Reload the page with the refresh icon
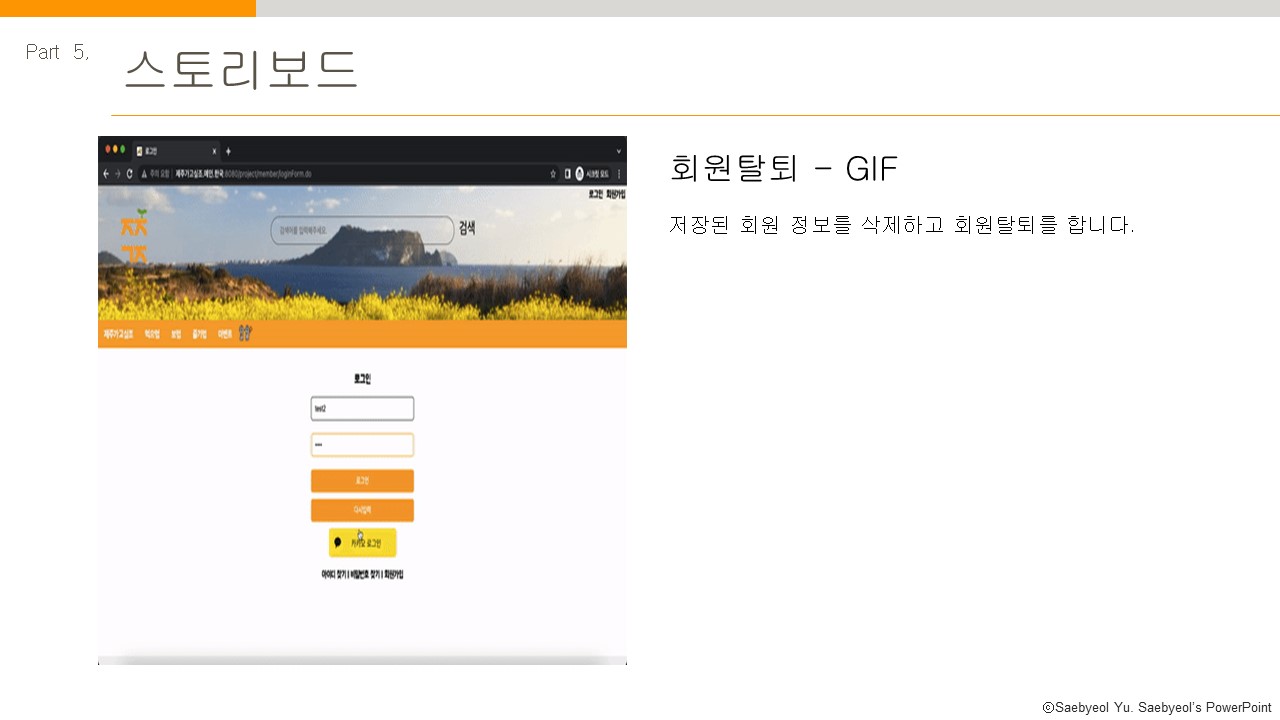Screen dimensions: 1280x720 click(x=130, y=174)
